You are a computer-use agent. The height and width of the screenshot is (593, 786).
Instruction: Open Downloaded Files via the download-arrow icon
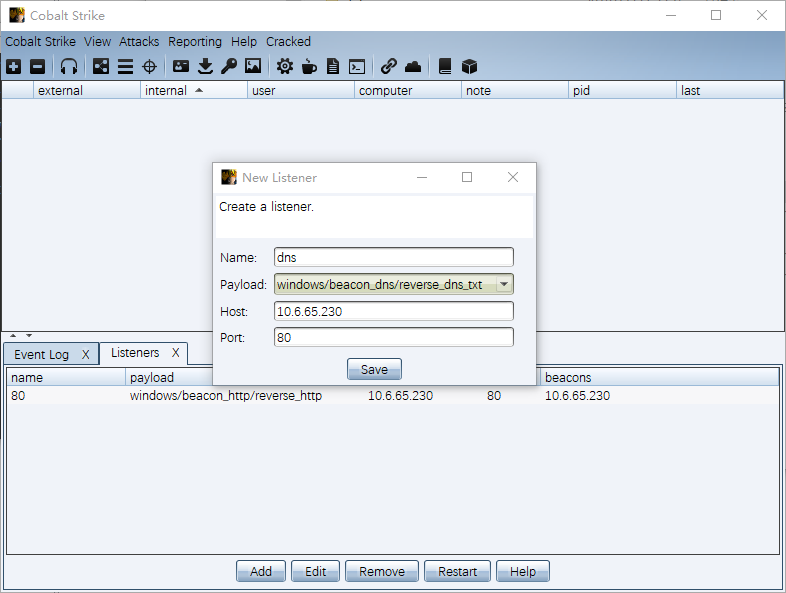(205, 66)
